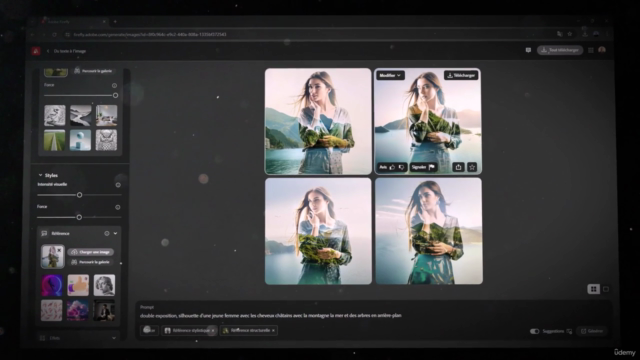Reload the page in browser

55,35
